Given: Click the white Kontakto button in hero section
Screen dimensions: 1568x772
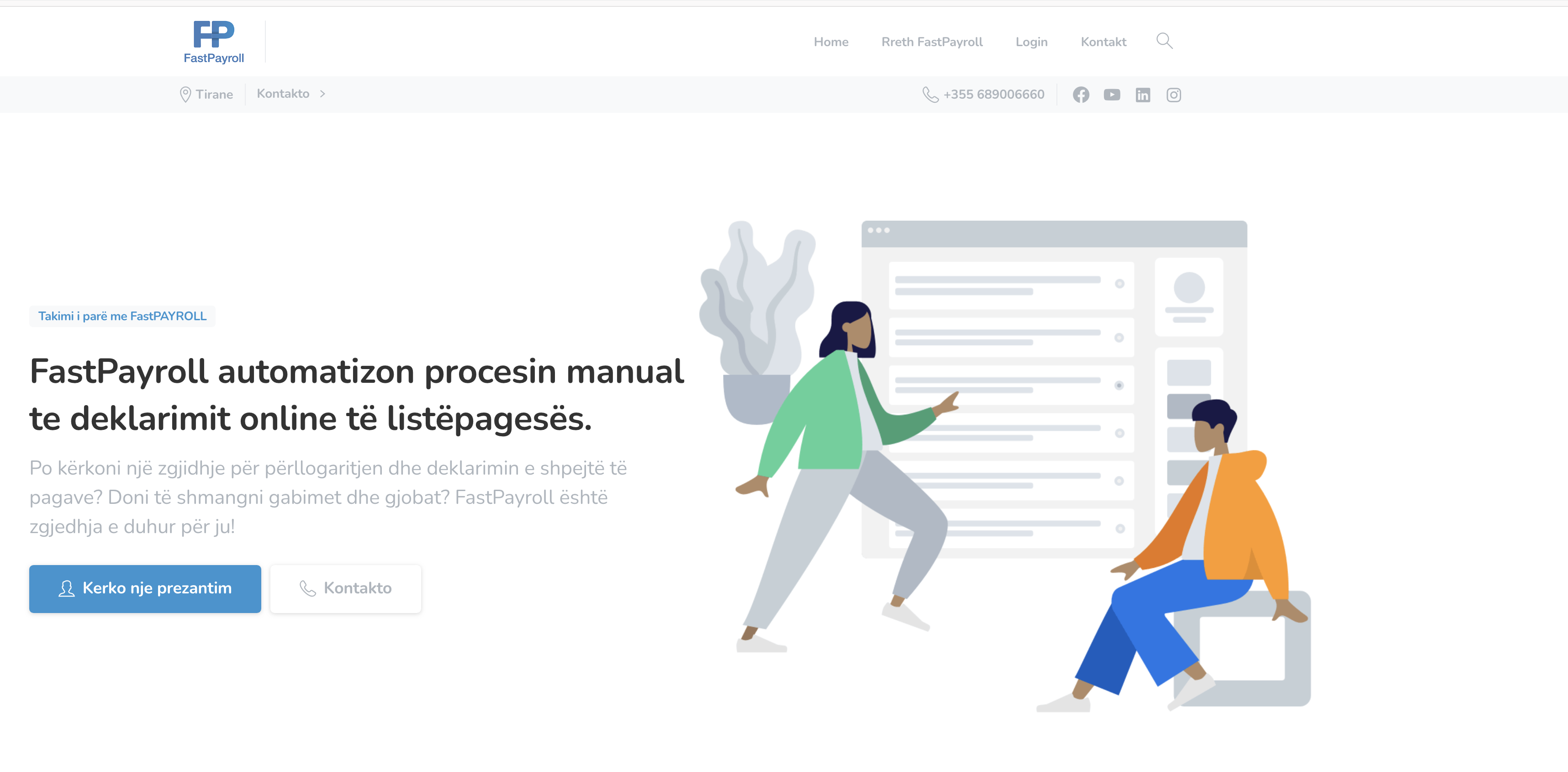Looking at the screenshot, I should (x=346, y=589).
